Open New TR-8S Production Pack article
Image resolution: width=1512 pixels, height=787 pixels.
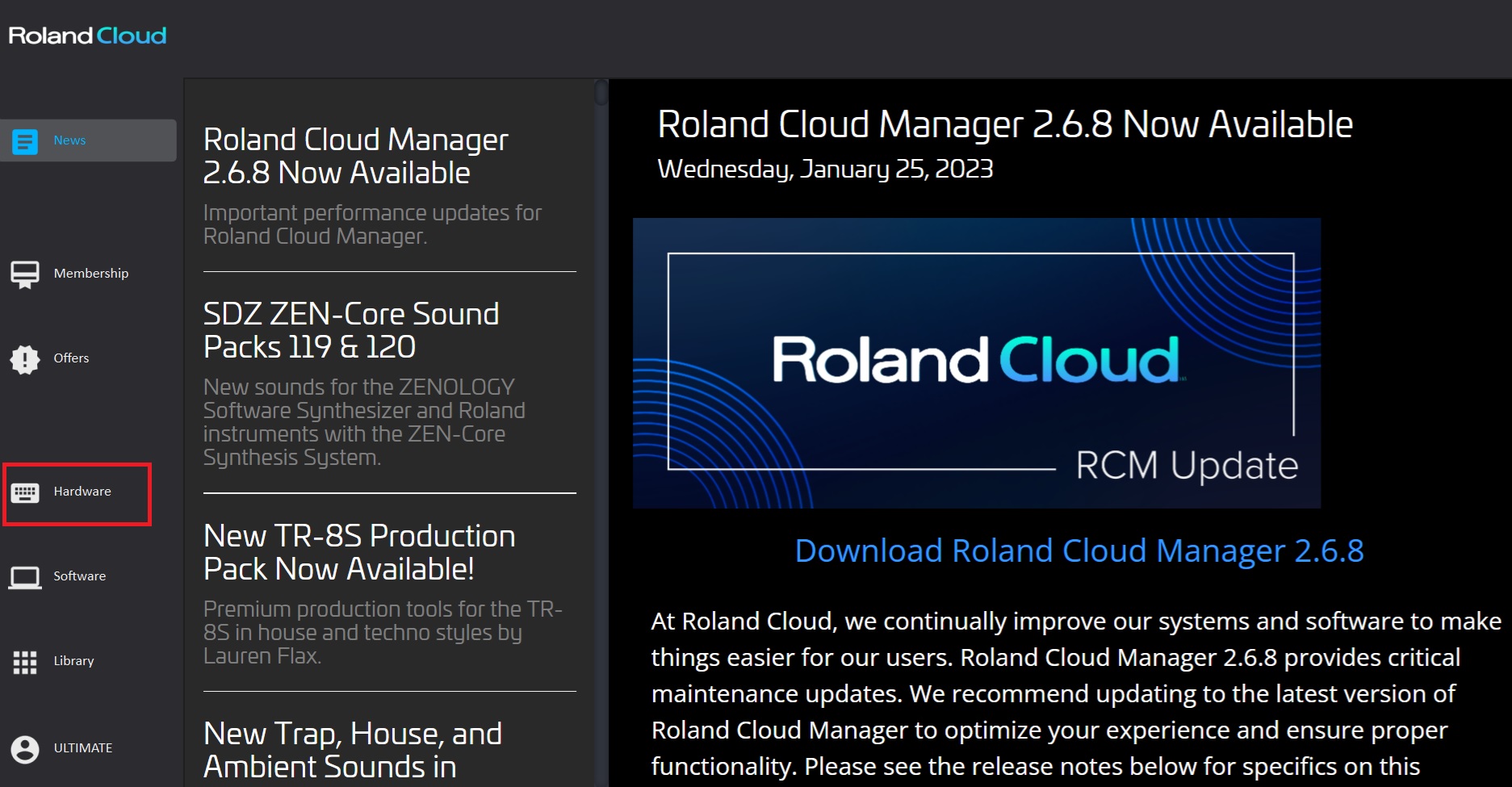[x=359, y=552]
